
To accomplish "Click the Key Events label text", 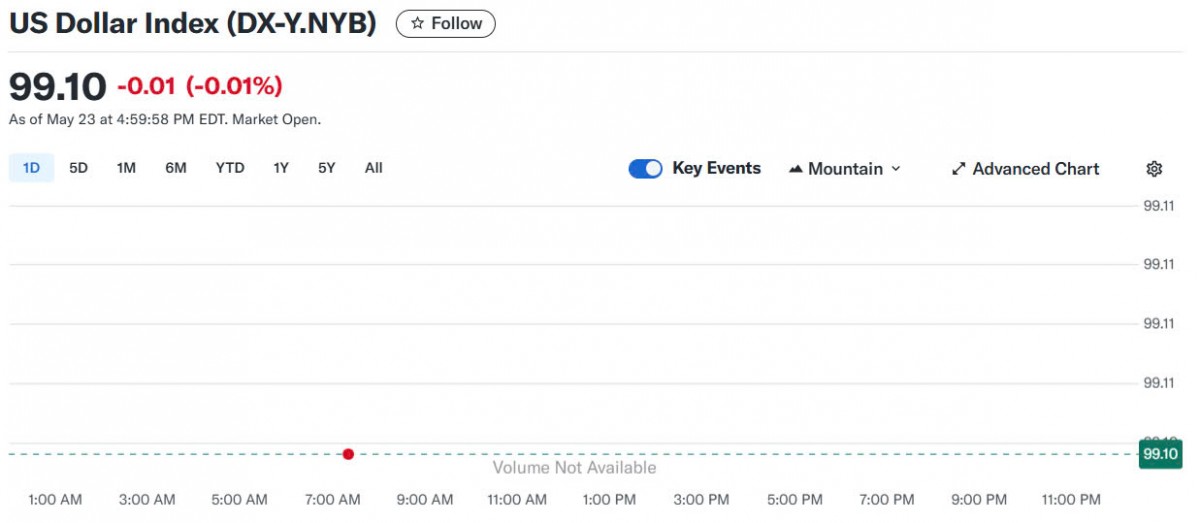I will [716, 168].
